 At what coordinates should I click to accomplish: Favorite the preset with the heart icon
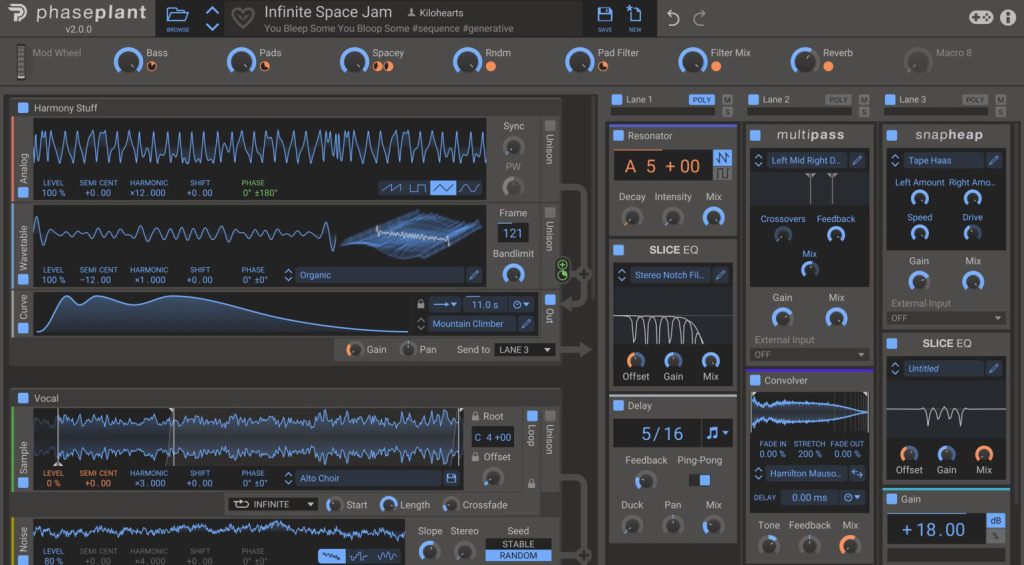(243, 18)
